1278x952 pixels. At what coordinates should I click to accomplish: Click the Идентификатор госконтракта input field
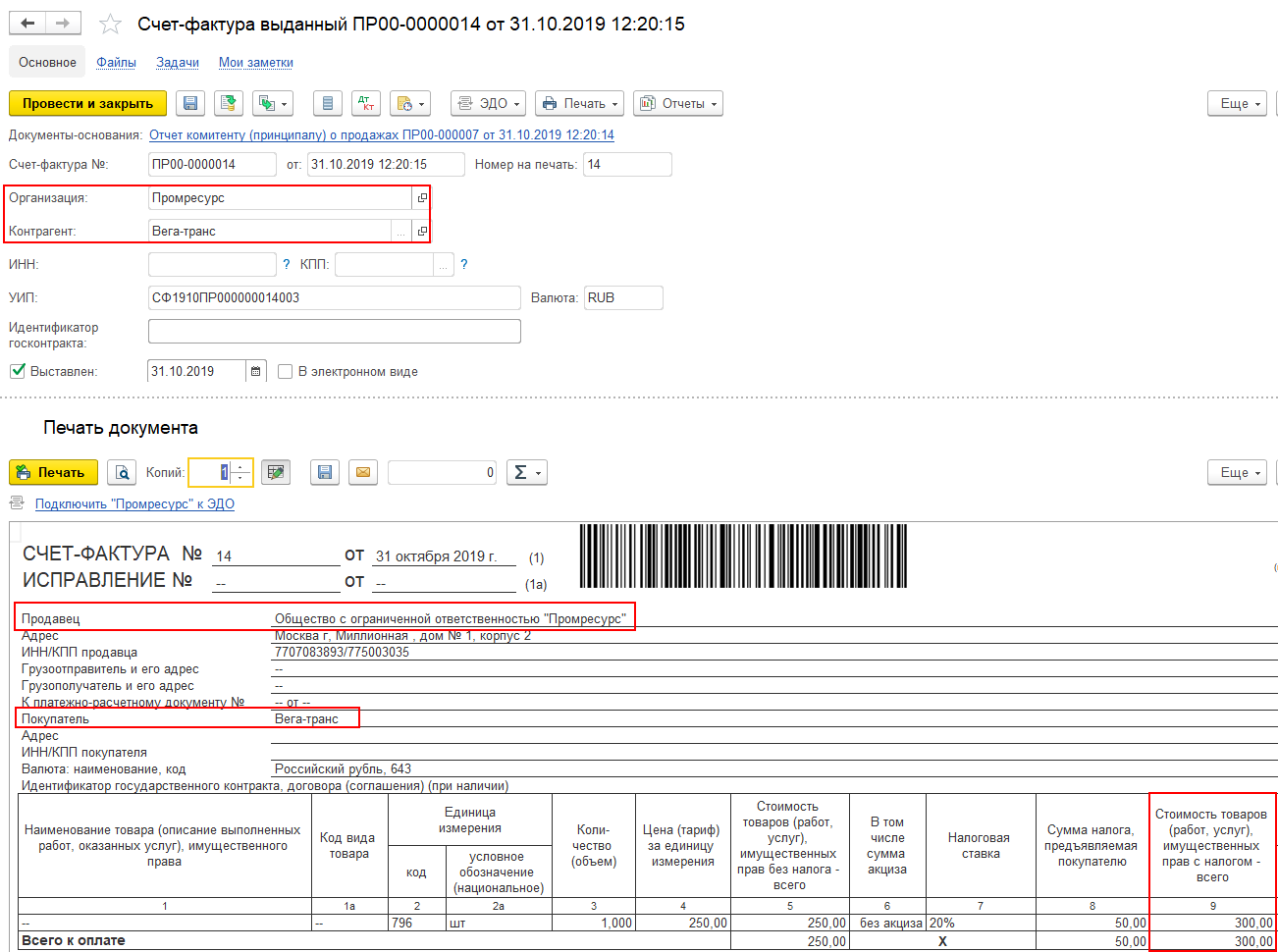[335, 331]
